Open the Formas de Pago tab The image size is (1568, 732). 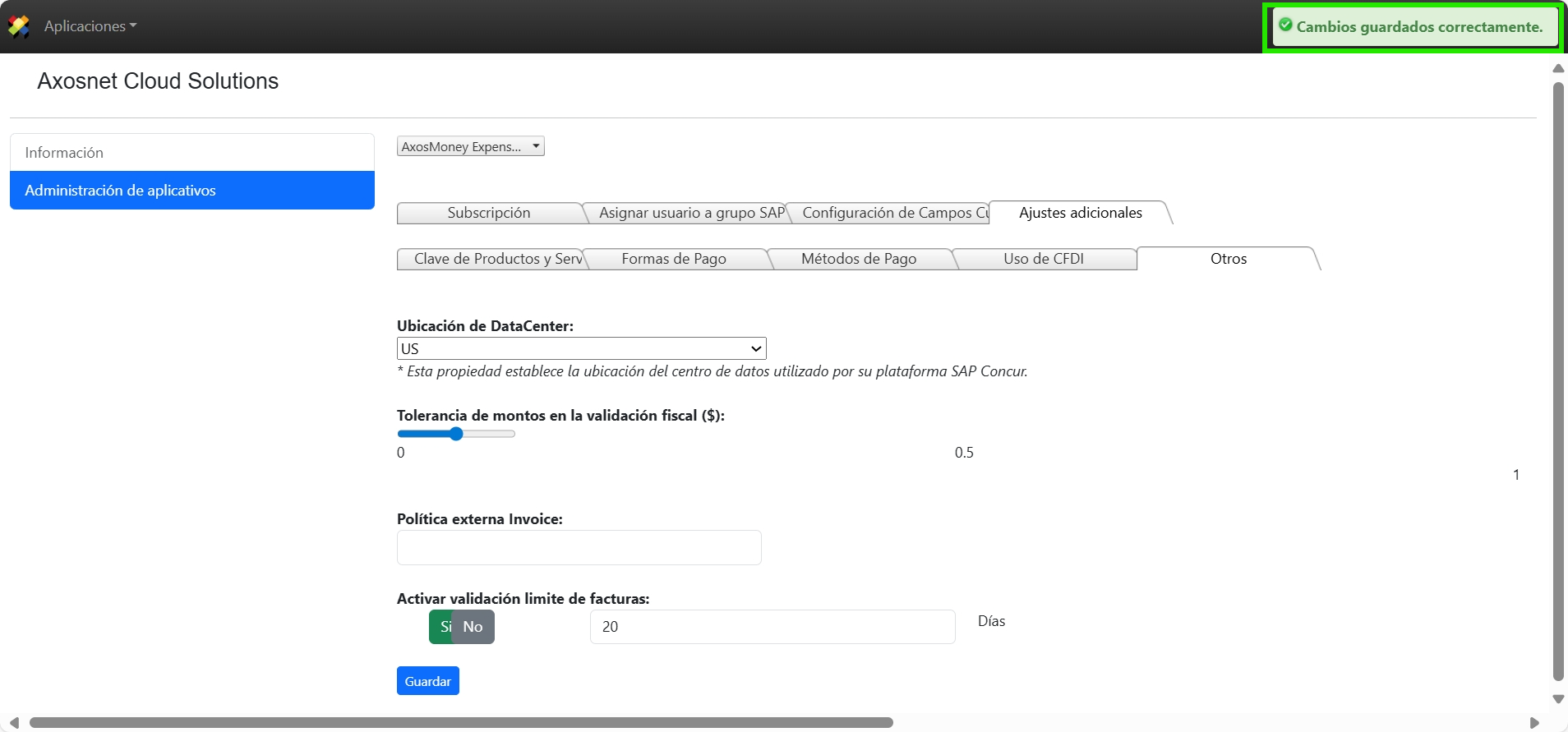click(674, 259)
